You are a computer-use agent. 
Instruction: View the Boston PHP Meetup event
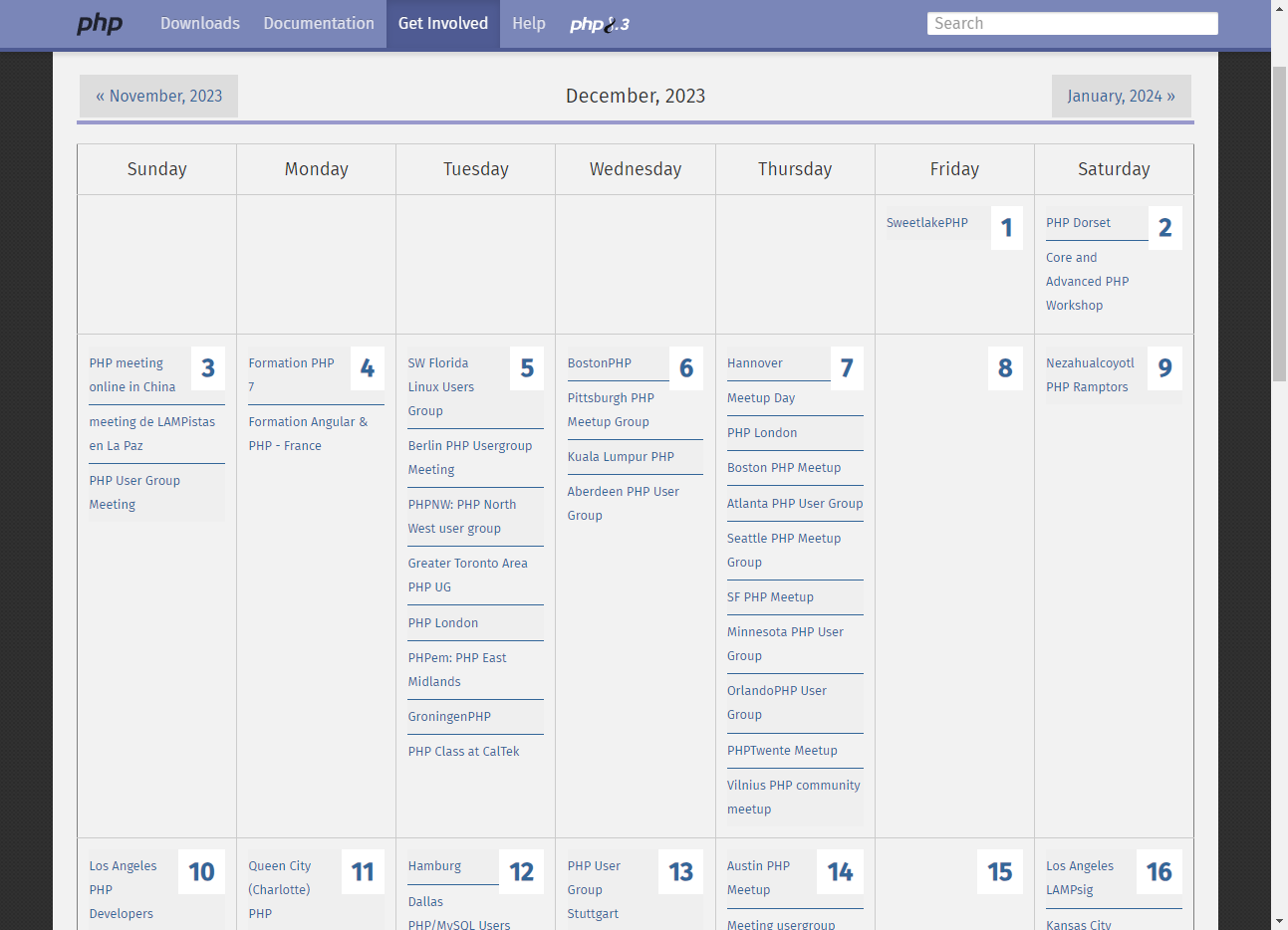point(784,468)
